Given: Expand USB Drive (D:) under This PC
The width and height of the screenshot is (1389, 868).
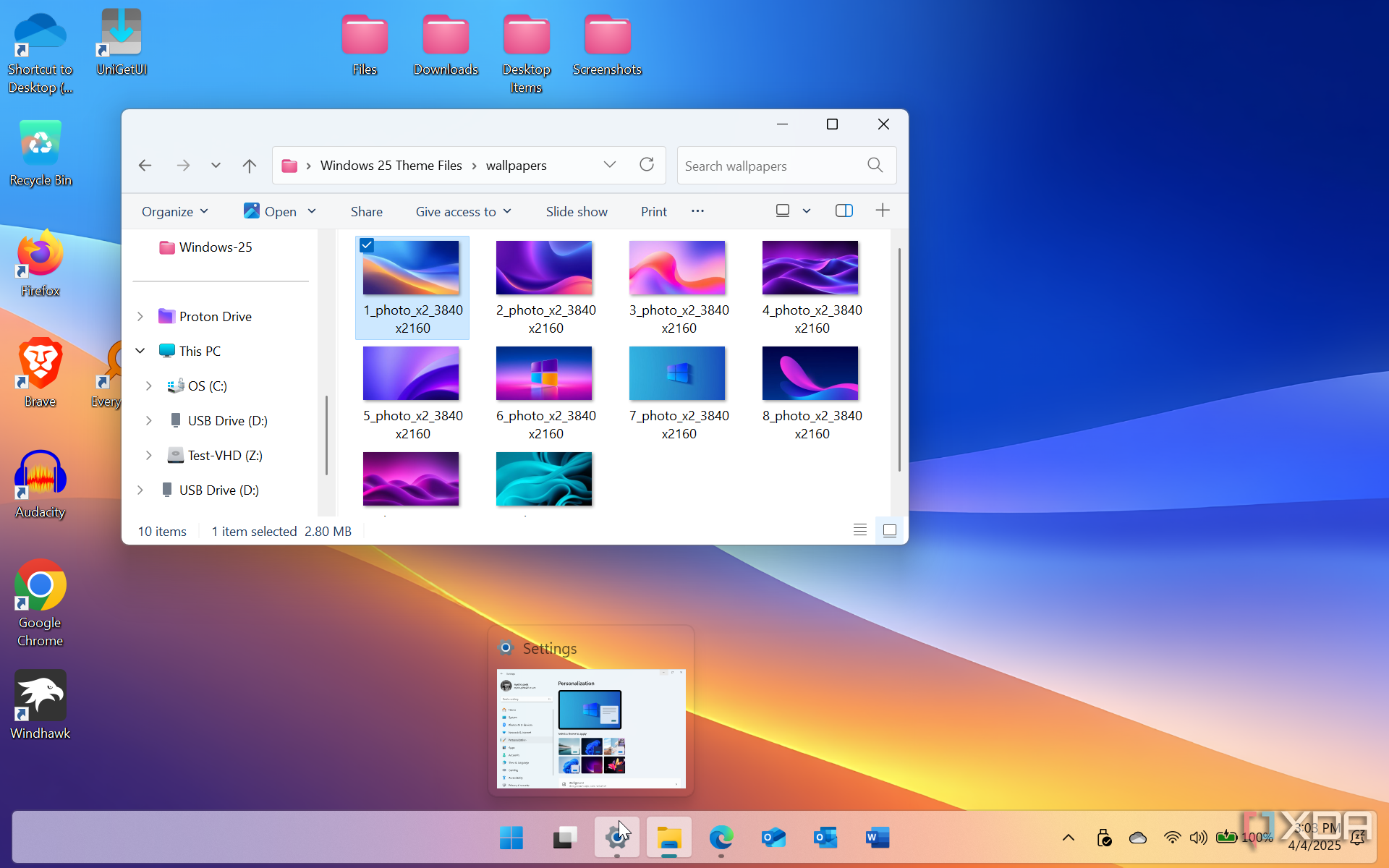Looking at the screenshot, I should pyautogui.click(x=149, y=420).
